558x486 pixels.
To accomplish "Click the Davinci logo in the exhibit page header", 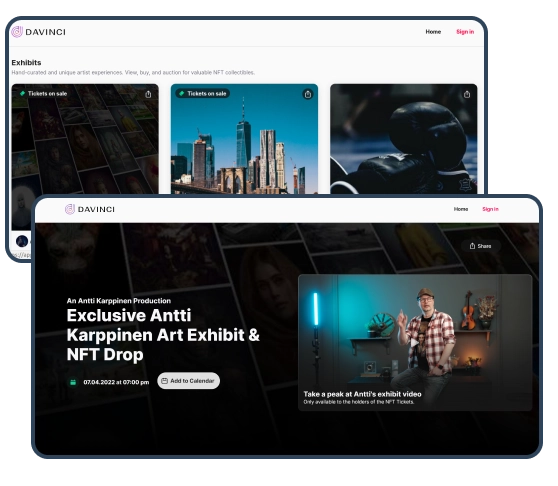I will 90,209.
